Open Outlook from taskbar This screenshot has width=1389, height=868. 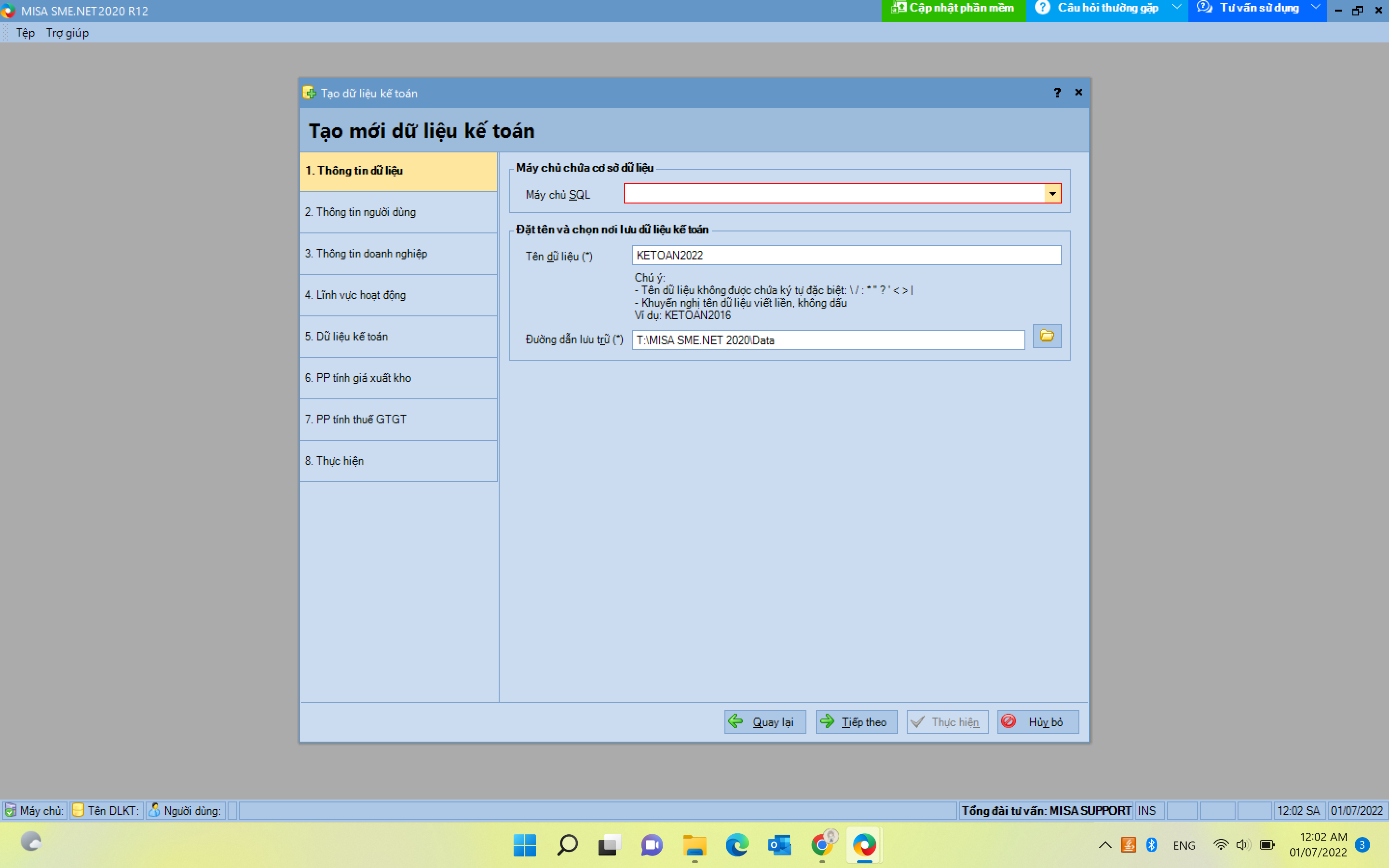pos(779,845)
